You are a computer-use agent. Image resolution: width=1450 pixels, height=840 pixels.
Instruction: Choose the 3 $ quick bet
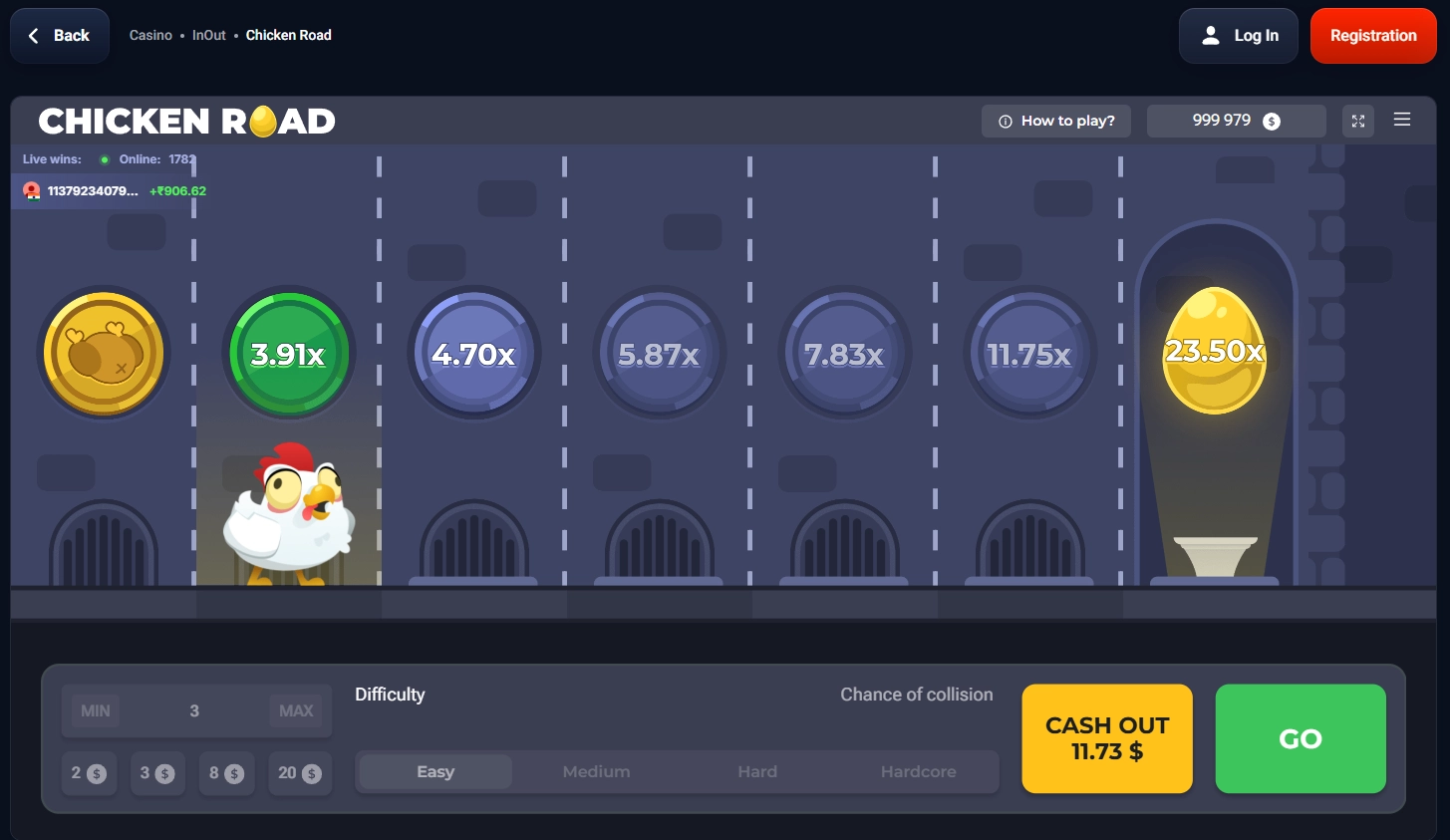pos(157,773)
